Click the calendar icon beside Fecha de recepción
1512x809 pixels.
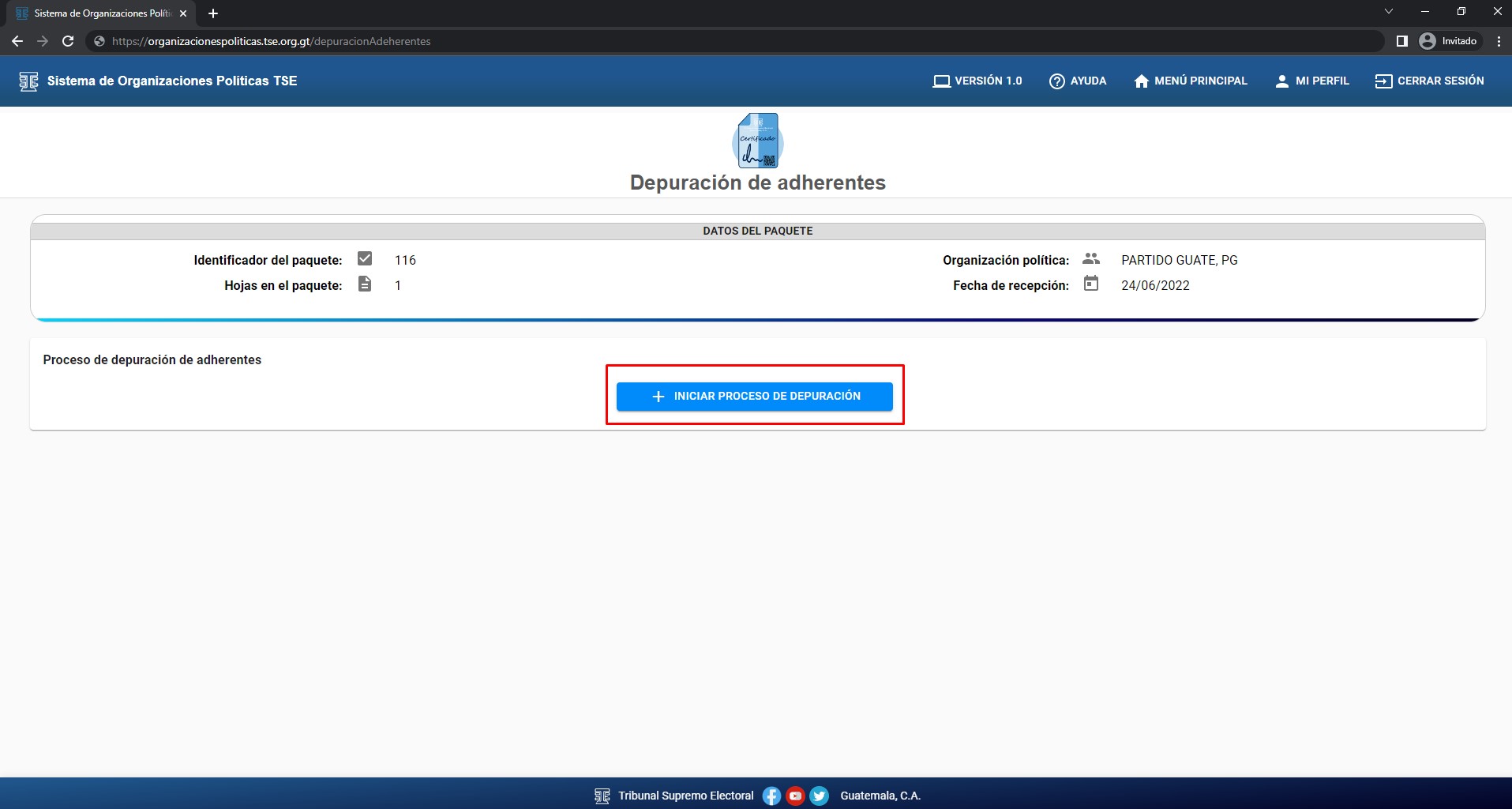1091,284
